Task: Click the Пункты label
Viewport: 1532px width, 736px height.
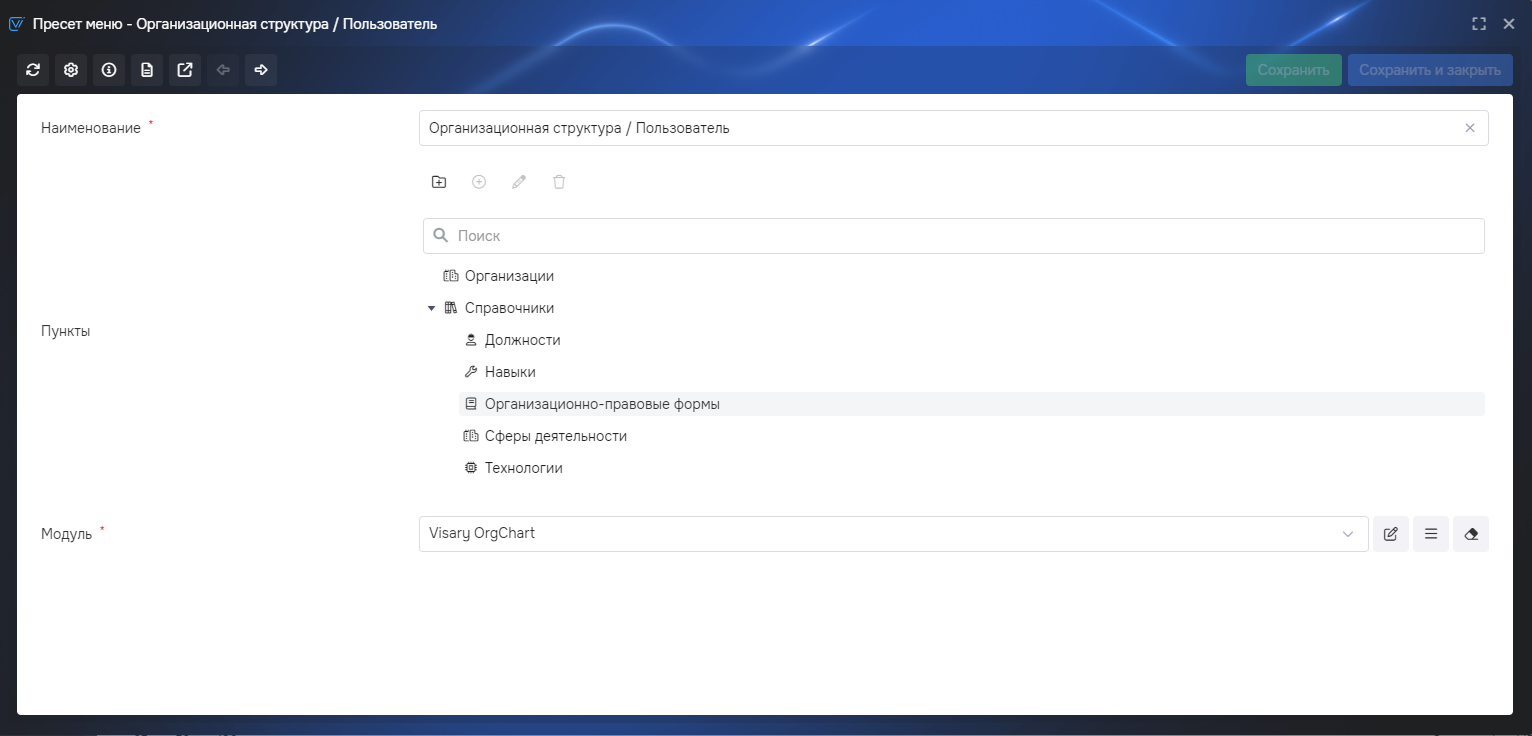Action: pyautogui.click(x=66, y=331)
